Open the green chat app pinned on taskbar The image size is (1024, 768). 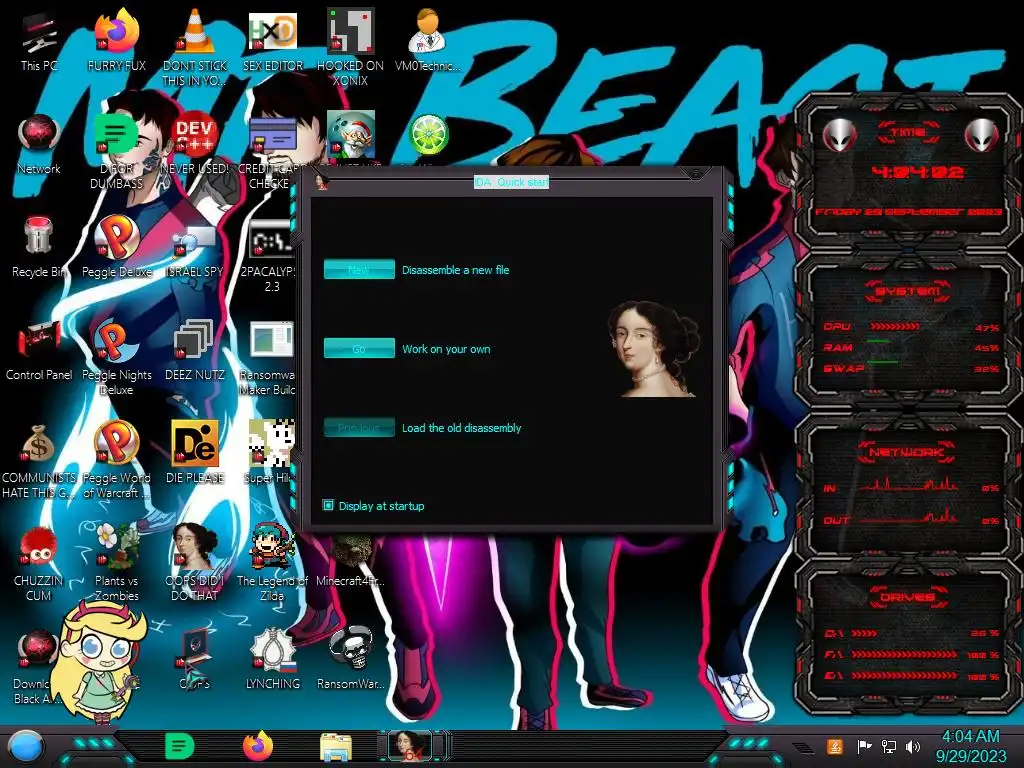point(179,747)
